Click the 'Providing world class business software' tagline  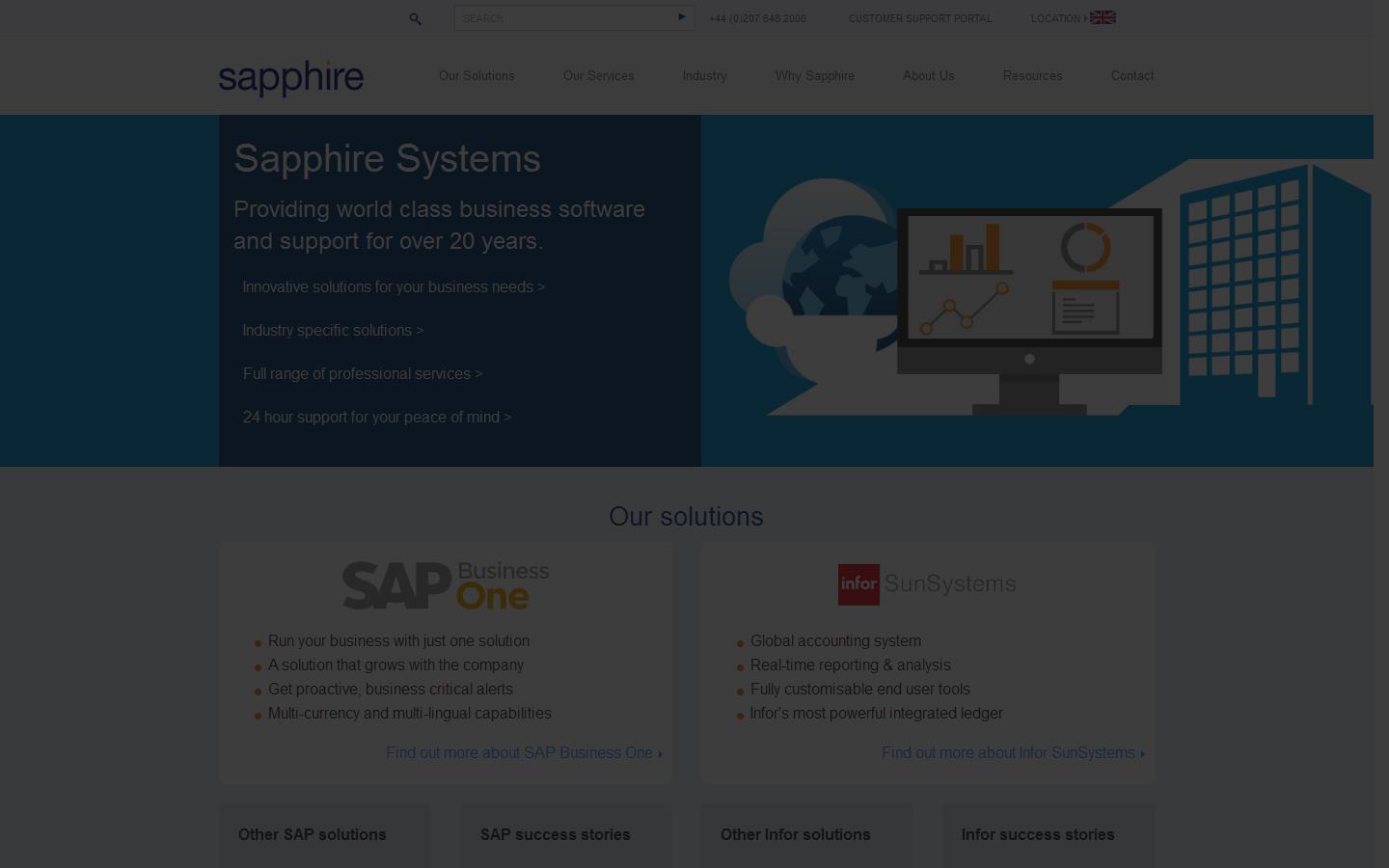(x=439, y=225)
